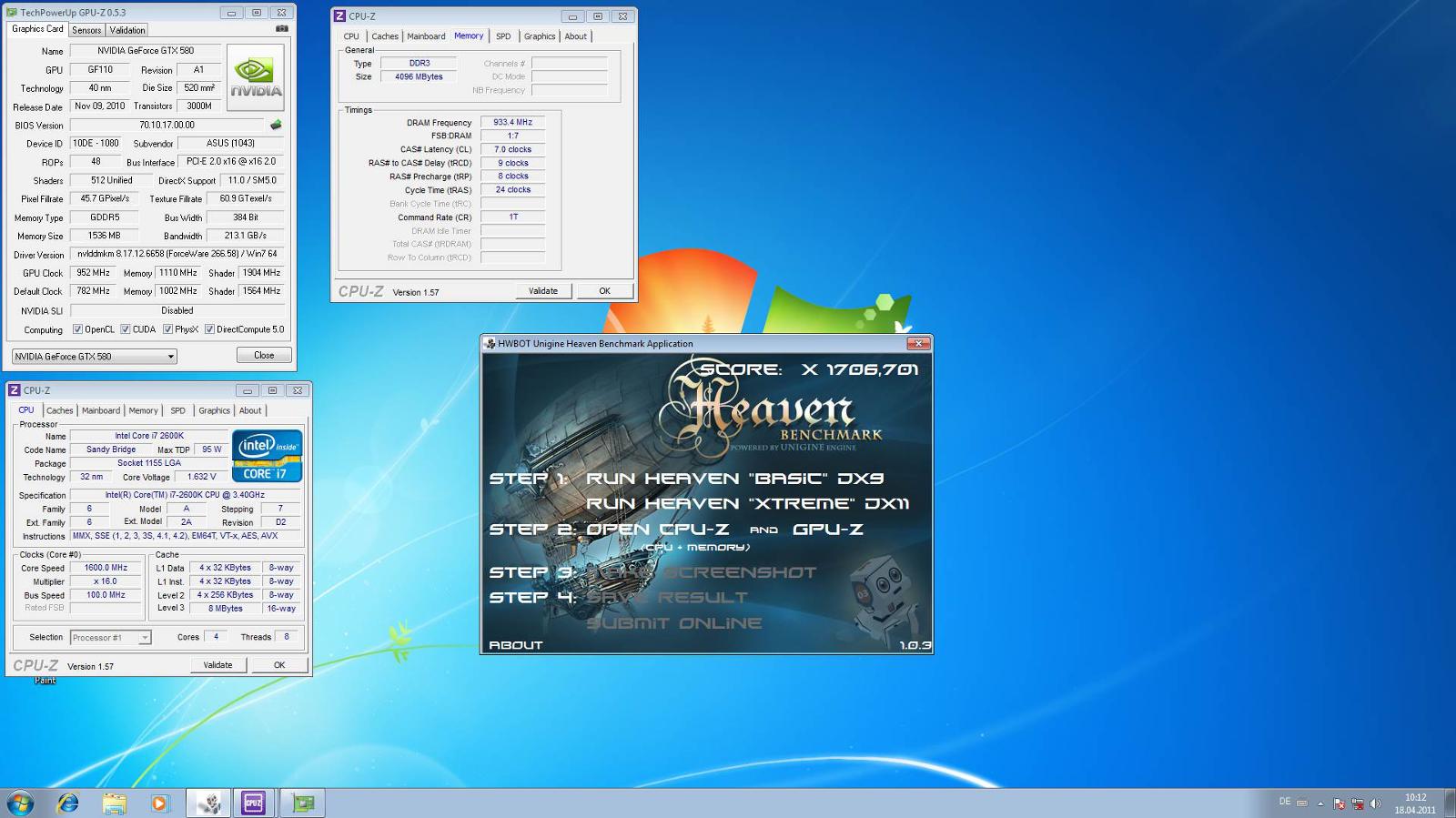Click ABOUT in Heaven Benchmark app
Image resolution: width=1456 pixels, height=818 pixels.
pos(516,645)
